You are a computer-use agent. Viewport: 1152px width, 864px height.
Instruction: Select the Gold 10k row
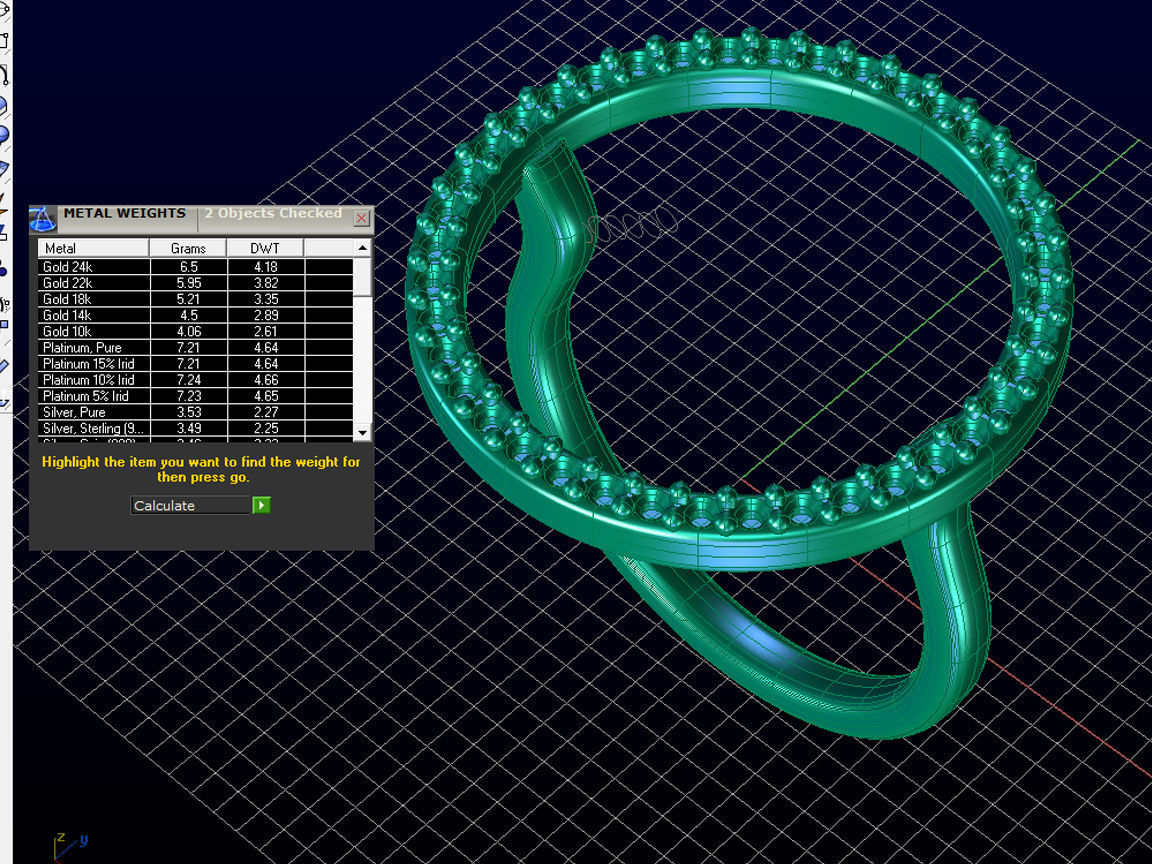pyautogui.click(x=195, y=331)
